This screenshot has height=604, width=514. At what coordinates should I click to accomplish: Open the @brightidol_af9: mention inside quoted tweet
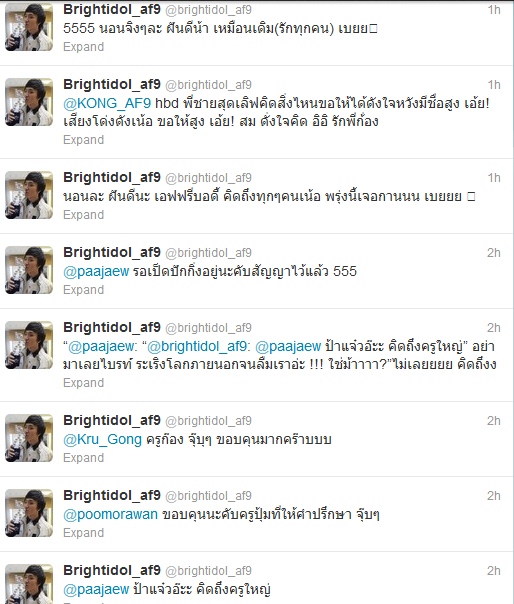point(199,347)
